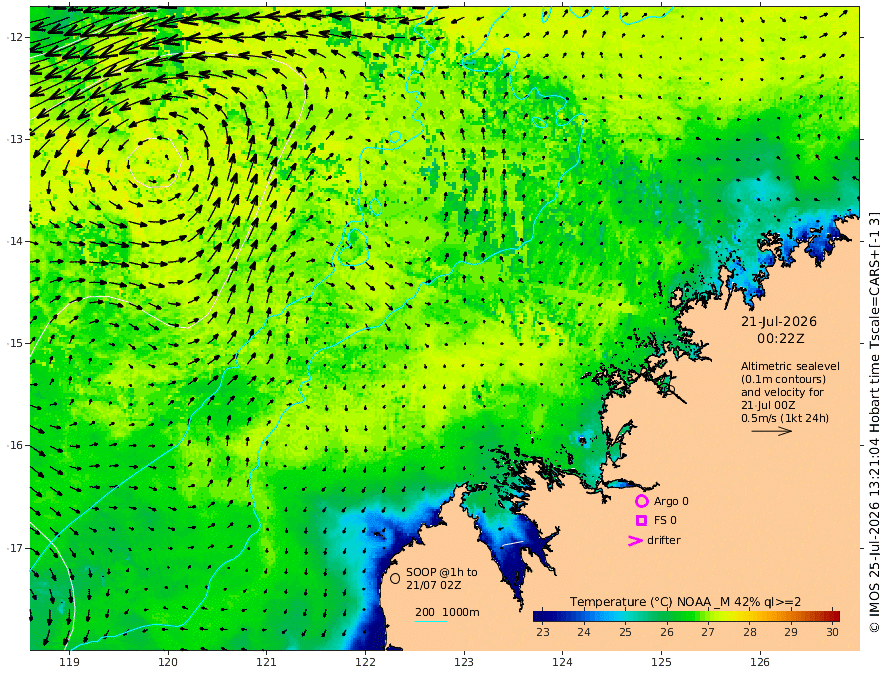Click the temperature color bar

686,616
